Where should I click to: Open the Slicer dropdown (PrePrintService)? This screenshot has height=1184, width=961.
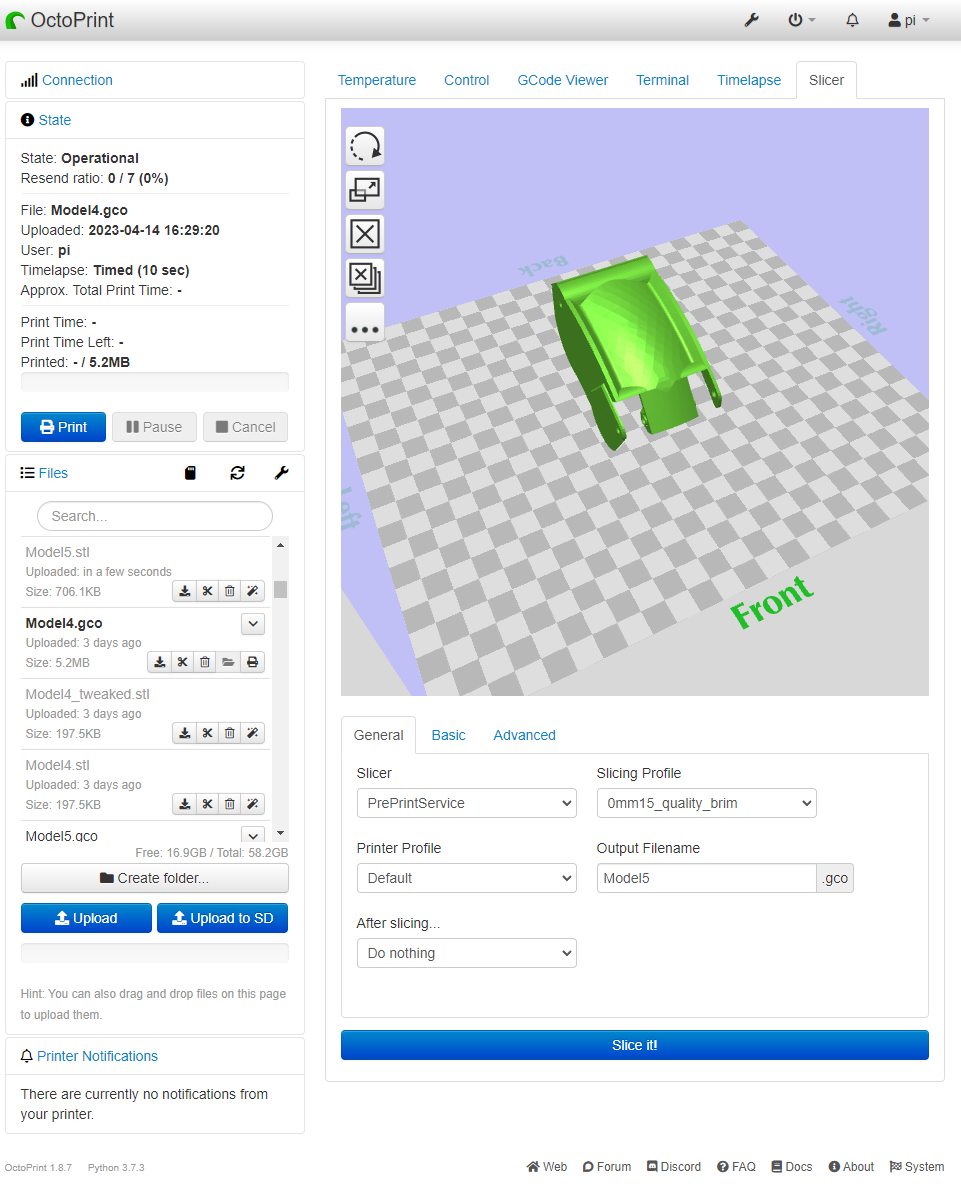(467, 803)
